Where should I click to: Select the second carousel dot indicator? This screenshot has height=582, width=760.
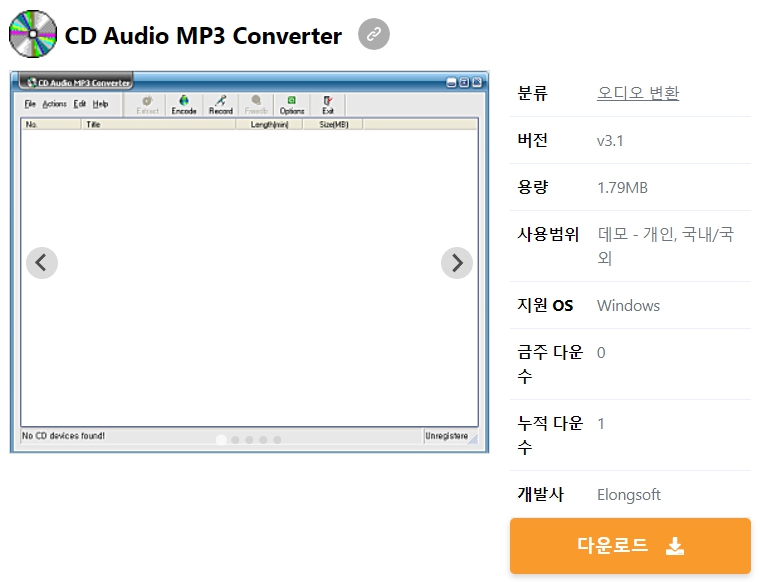tap(235, 440)
